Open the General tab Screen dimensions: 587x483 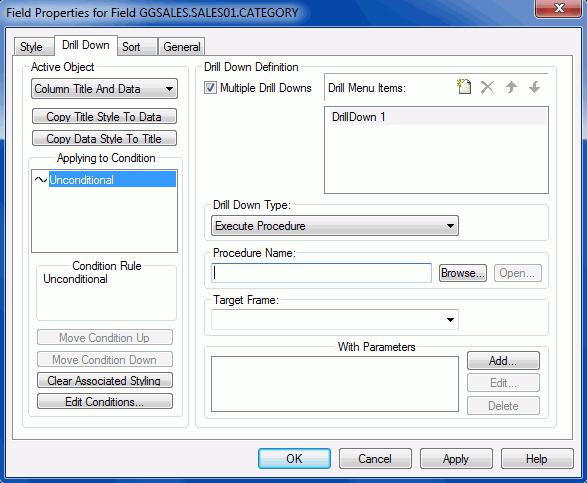[x=182, y=47]
